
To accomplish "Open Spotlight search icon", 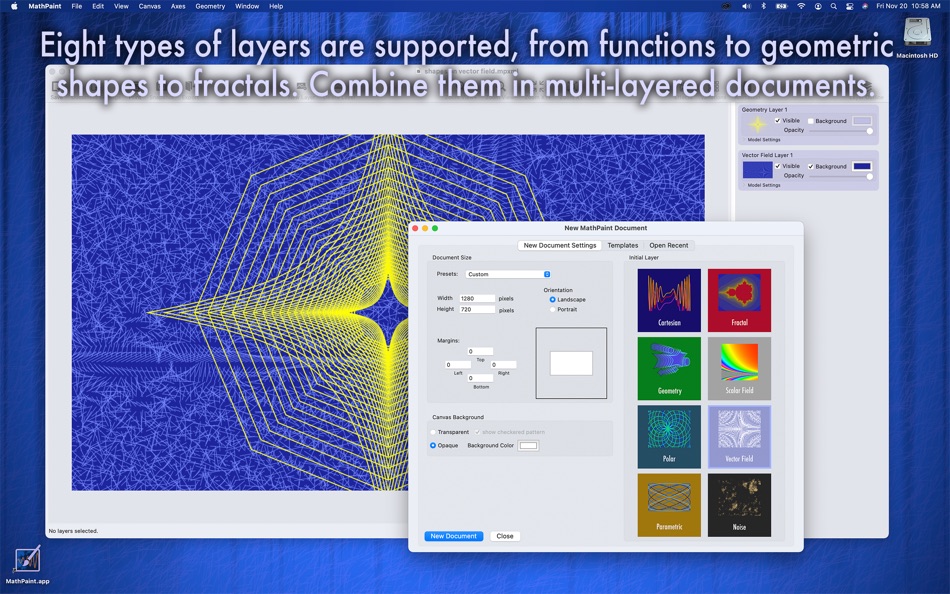I will tap(834, 6).
